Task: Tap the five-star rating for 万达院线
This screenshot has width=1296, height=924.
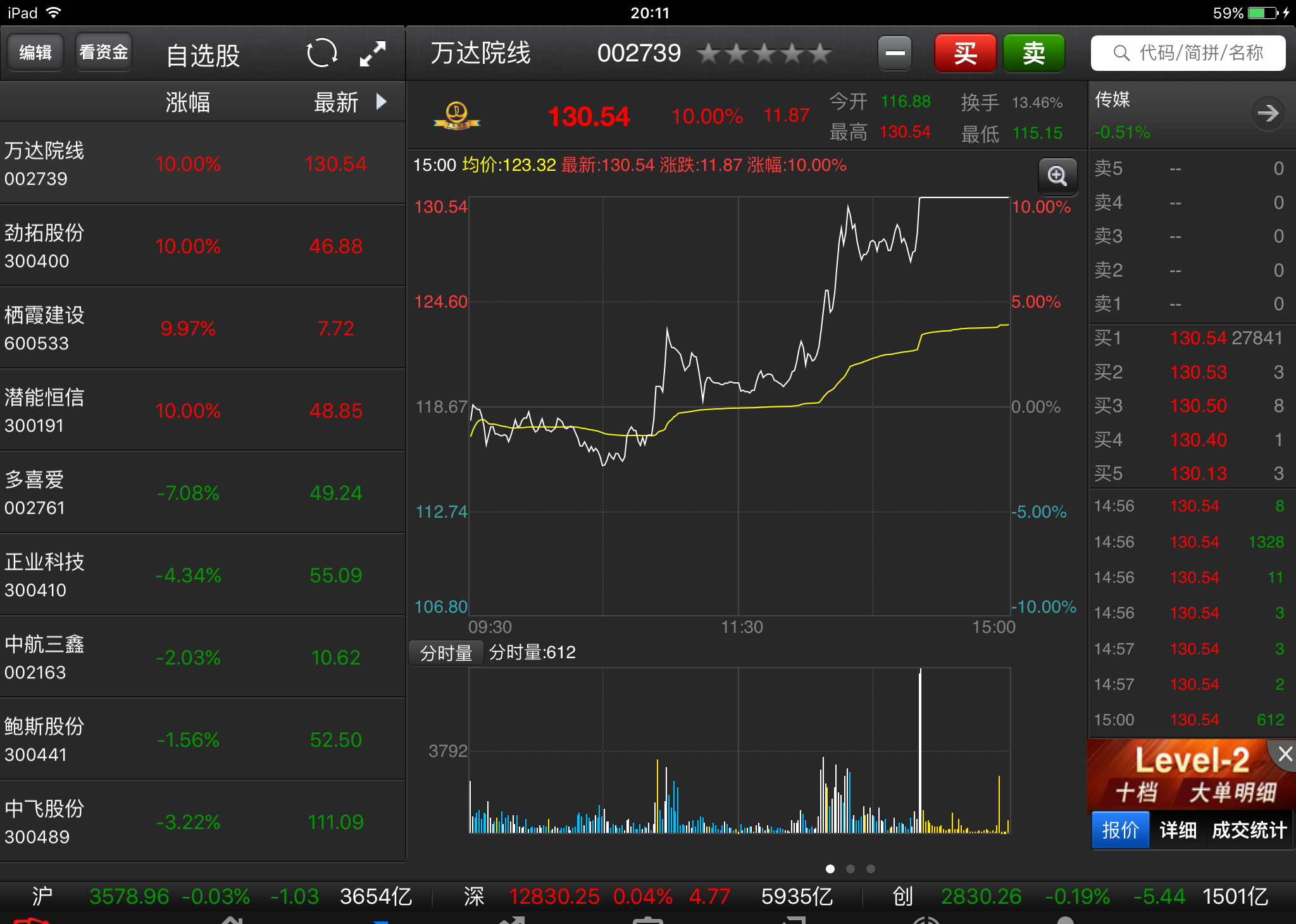Action: tap(764, 54)
